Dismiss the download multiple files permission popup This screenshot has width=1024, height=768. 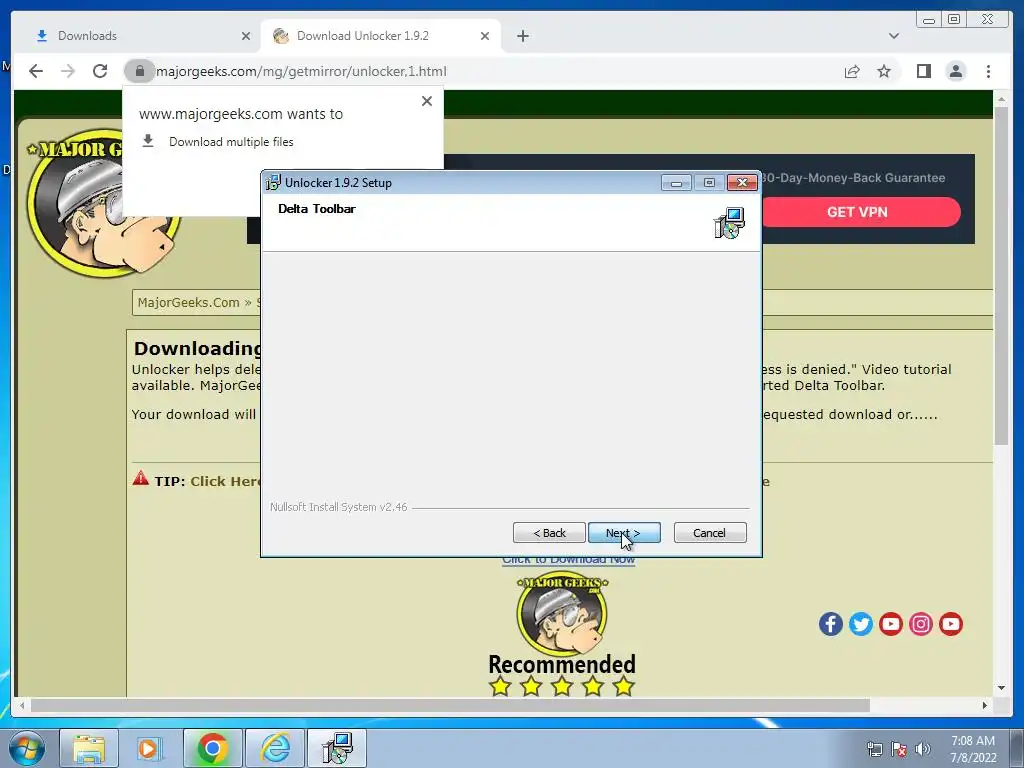pos(426,101)
